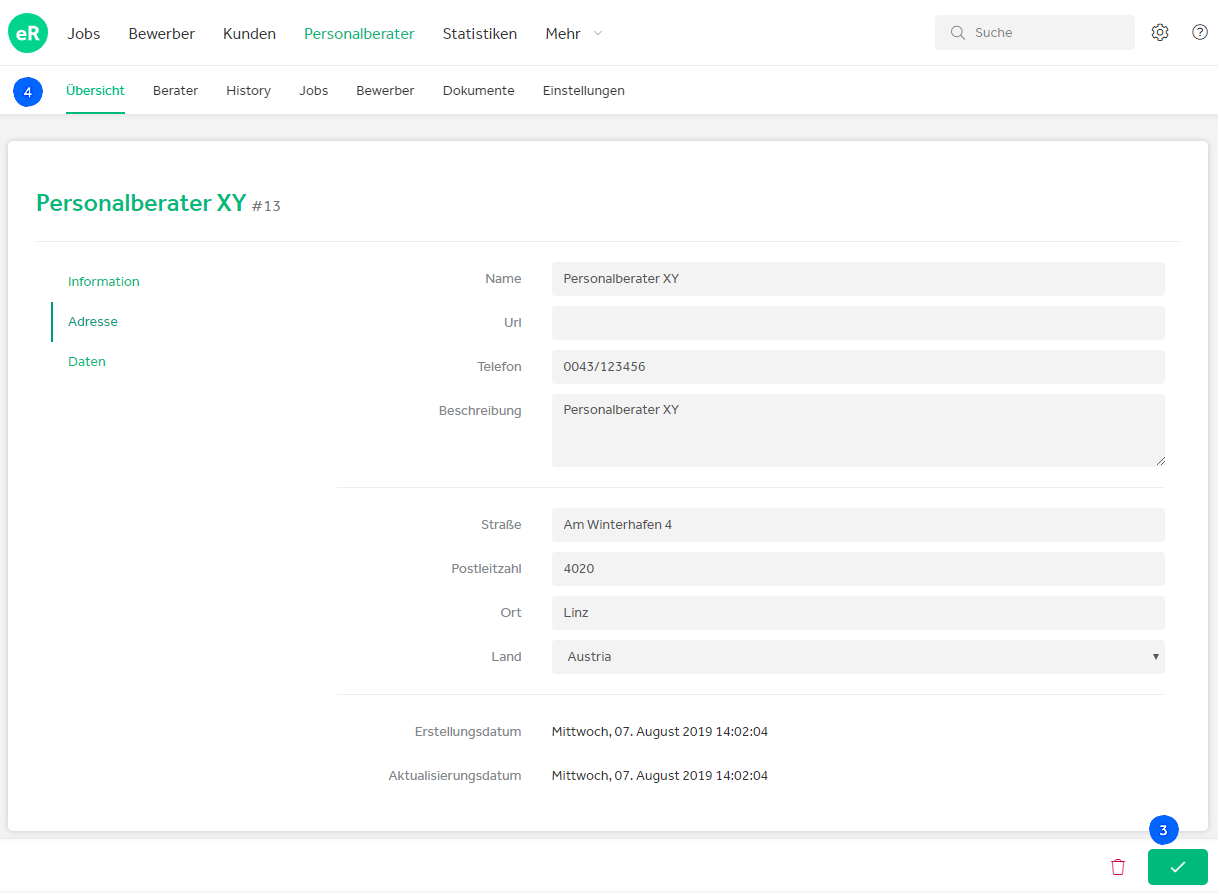Click the Beschreibung textarea resize handle
The height and width of the screenshot is (894, 1219).
pos(1160,461)
